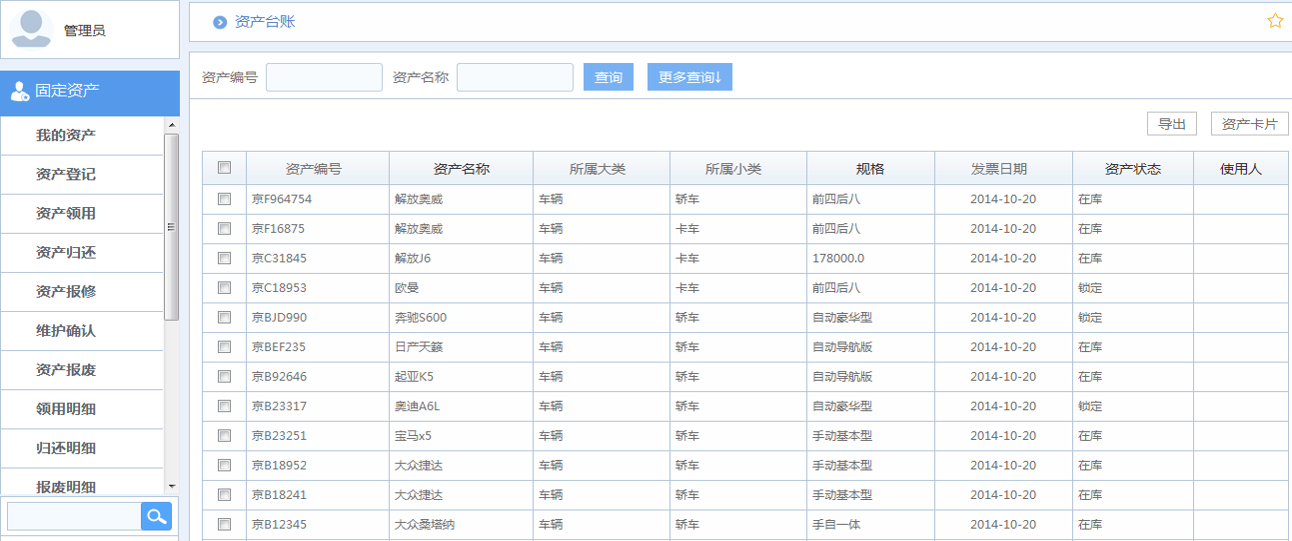Open the 资产卡片 button
The width and height of the screenshot is (1292, 541).
[x=1249, y=124]
